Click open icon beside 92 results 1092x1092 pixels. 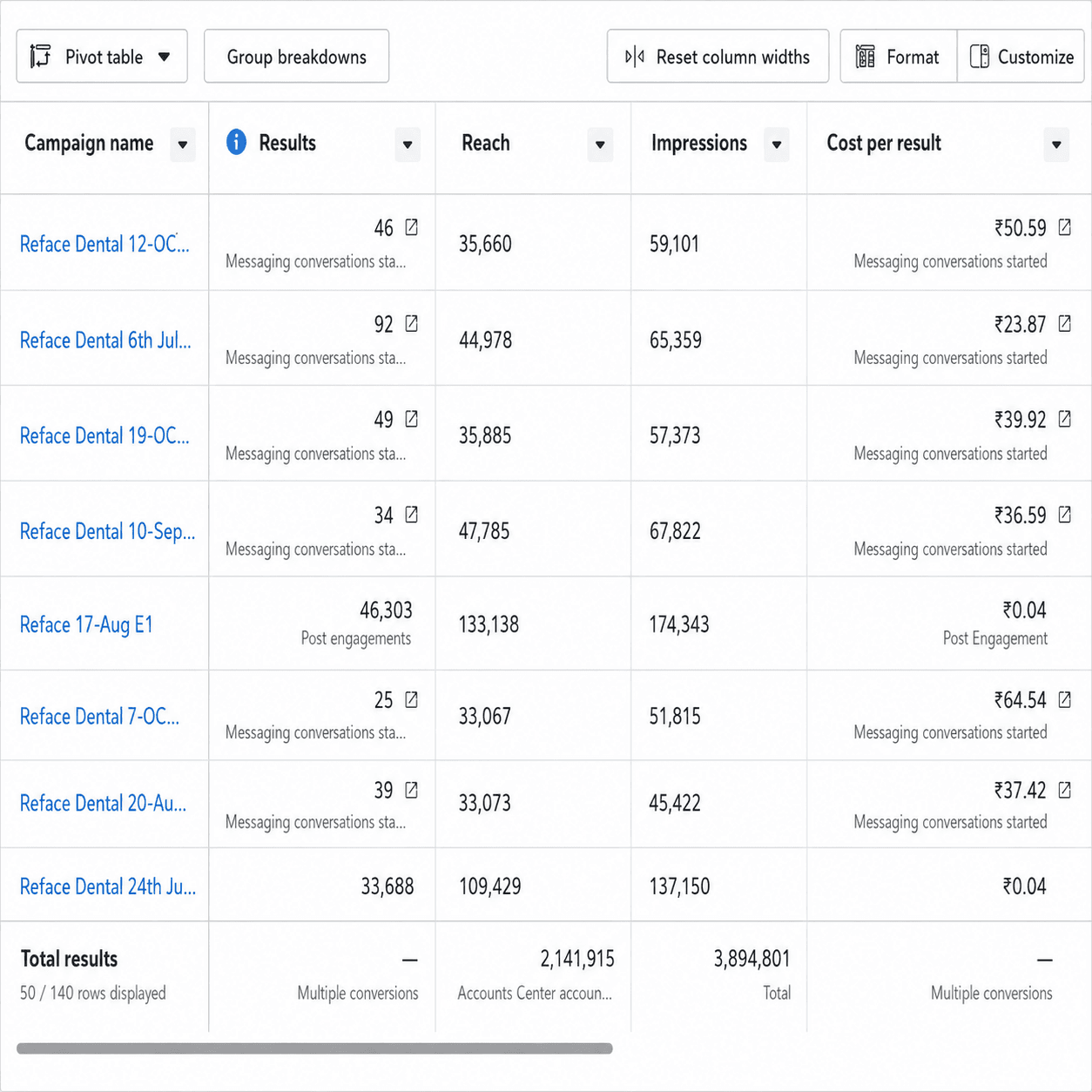[412, 324]
